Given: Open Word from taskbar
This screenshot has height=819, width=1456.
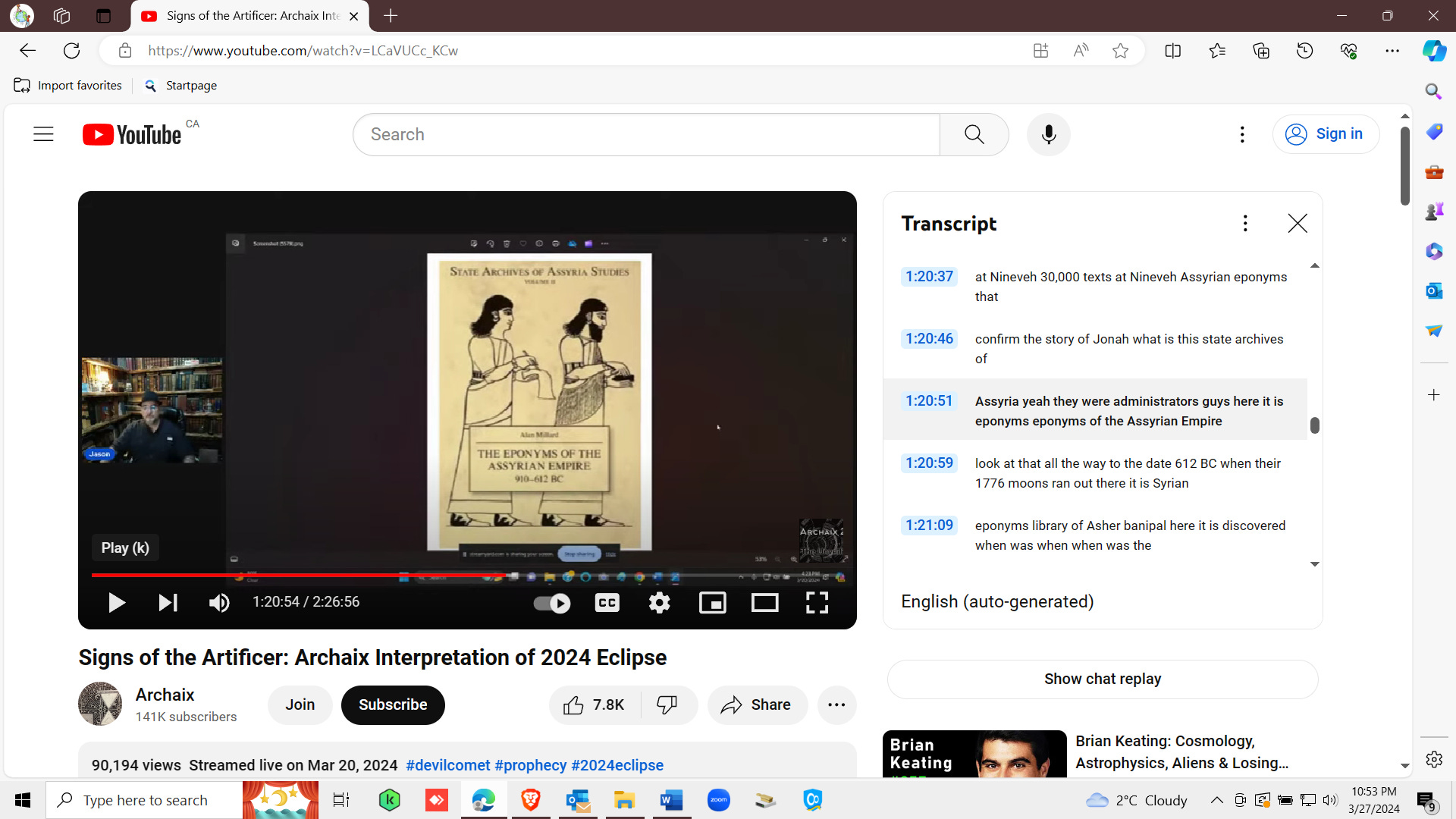Looking at the screenshot, I should pos(671,800).
